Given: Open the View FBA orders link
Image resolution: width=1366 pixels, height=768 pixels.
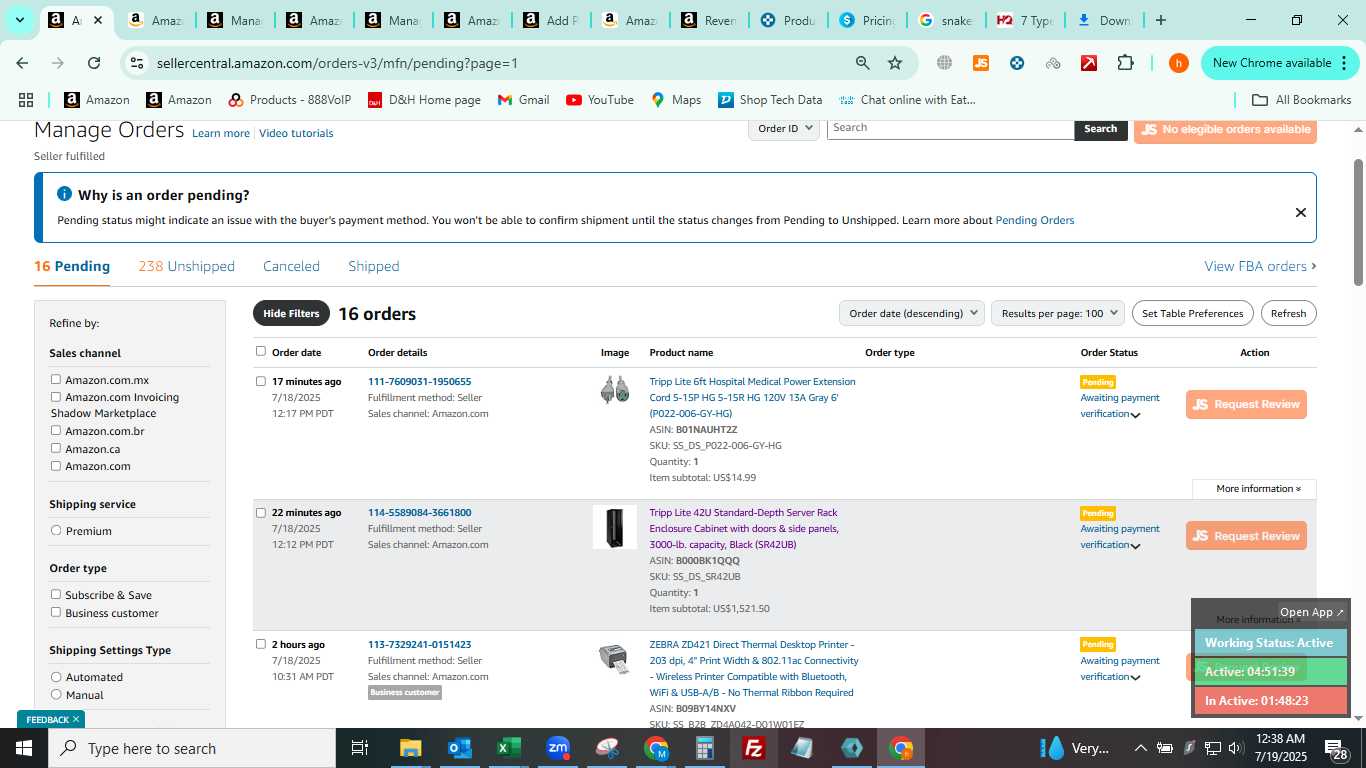Looking at the screenshot, I should coord(1260,266).
